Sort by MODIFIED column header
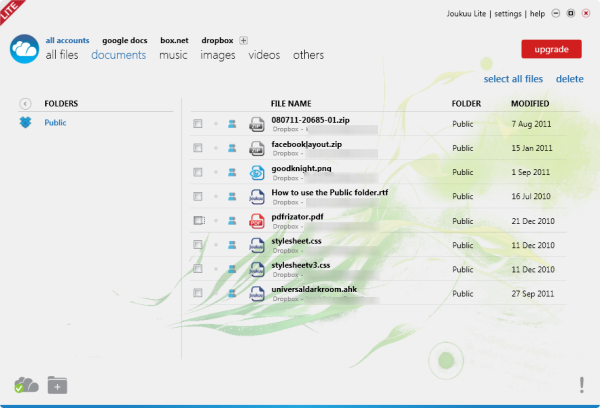 (530, 104)
